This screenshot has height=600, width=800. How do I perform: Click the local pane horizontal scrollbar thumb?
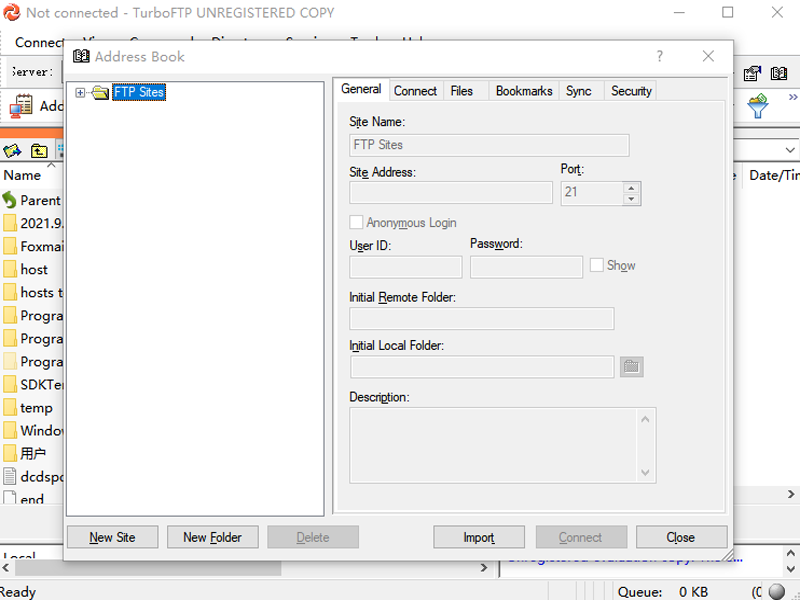click(148, 568)
